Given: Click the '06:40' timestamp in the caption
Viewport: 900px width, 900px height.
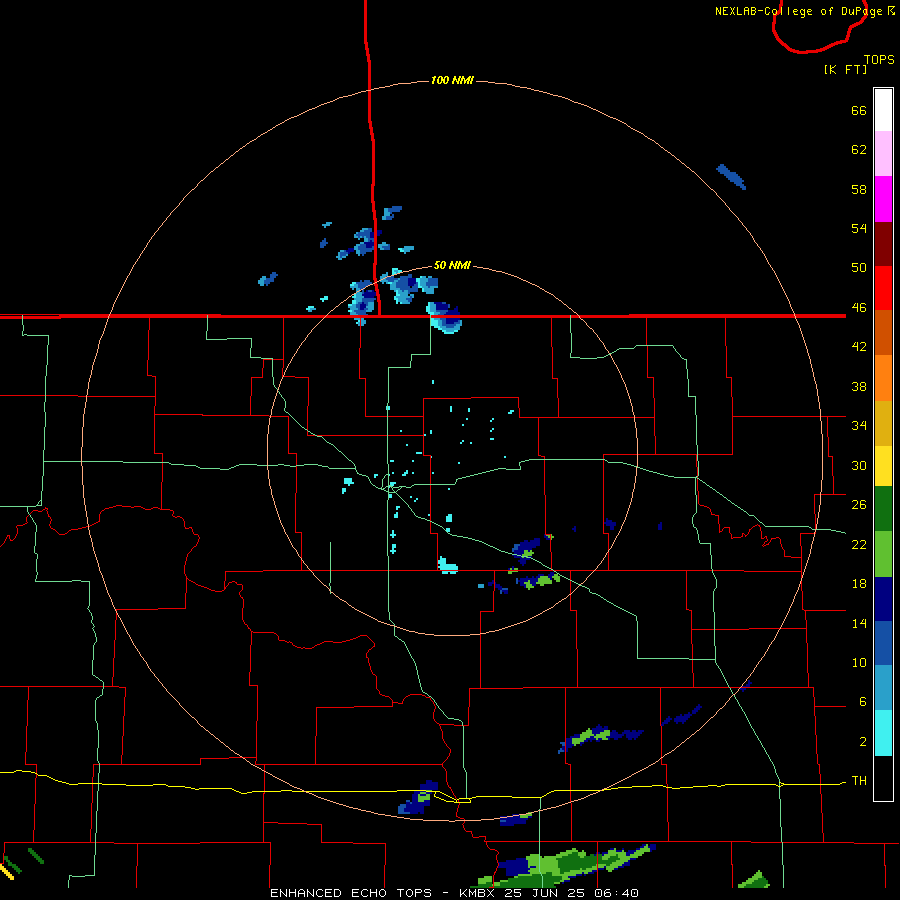Looking at the screenshot, I should pyautogui.click(x=616, y=893).
